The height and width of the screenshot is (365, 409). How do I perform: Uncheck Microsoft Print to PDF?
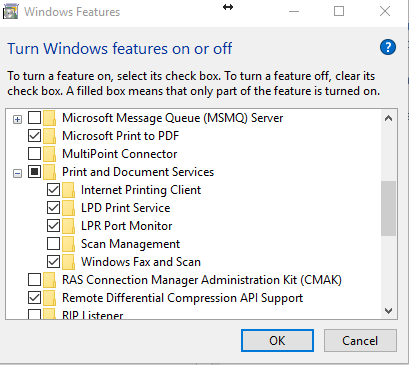[x=34, y=136]
